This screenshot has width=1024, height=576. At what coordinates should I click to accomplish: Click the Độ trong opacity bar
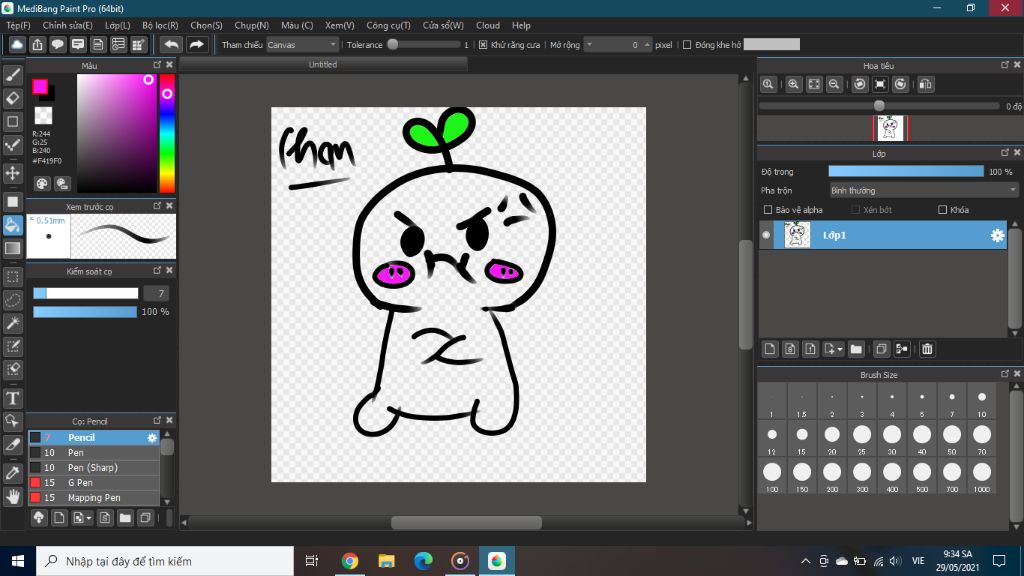[906, 171]
